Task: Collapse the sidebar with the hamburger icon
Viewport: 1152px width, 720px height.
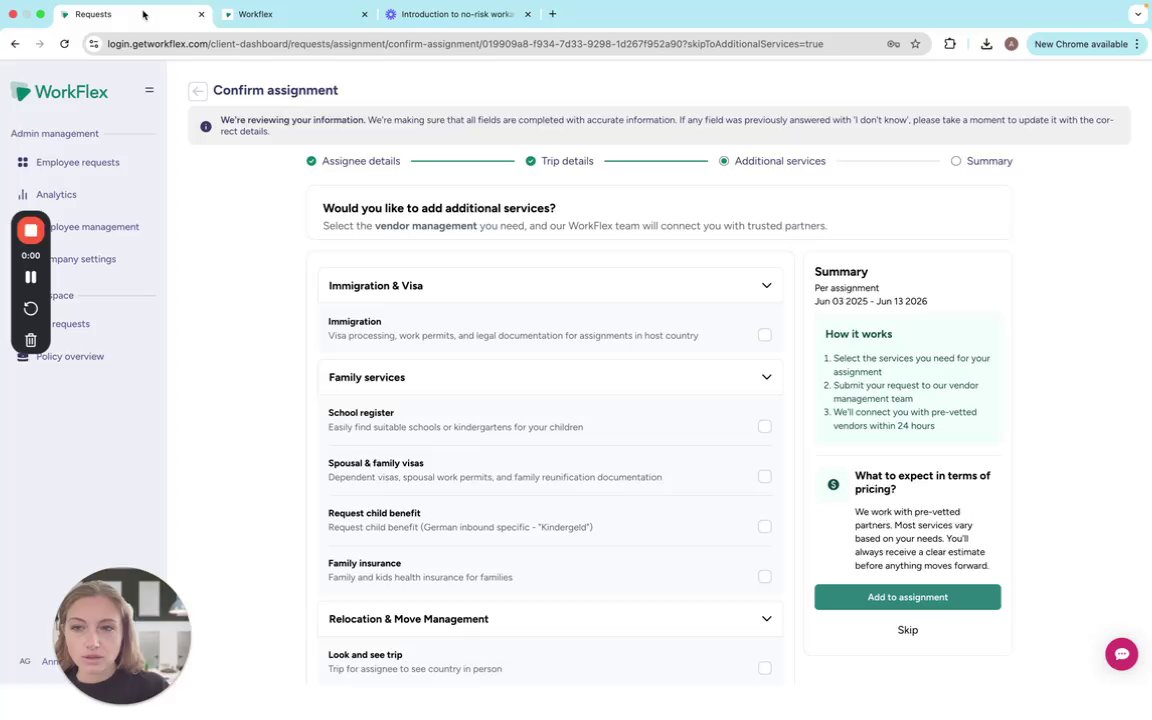Action: point(149,90)
